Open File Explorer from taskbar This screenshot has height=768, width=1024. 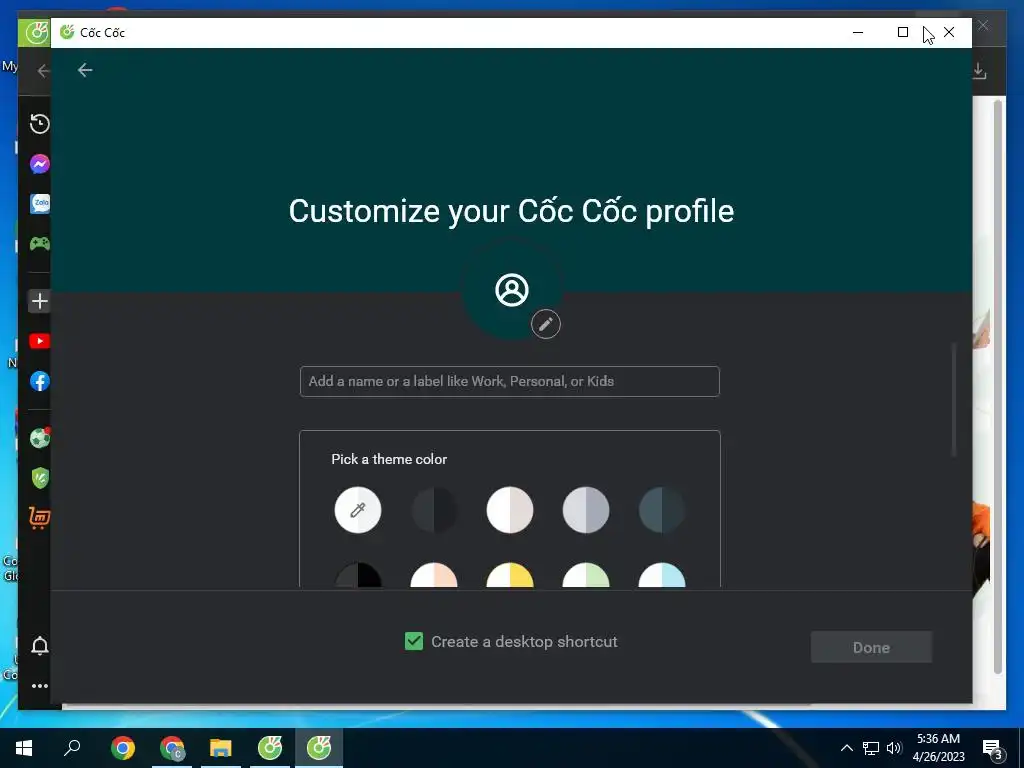click(x=221, y=748)
